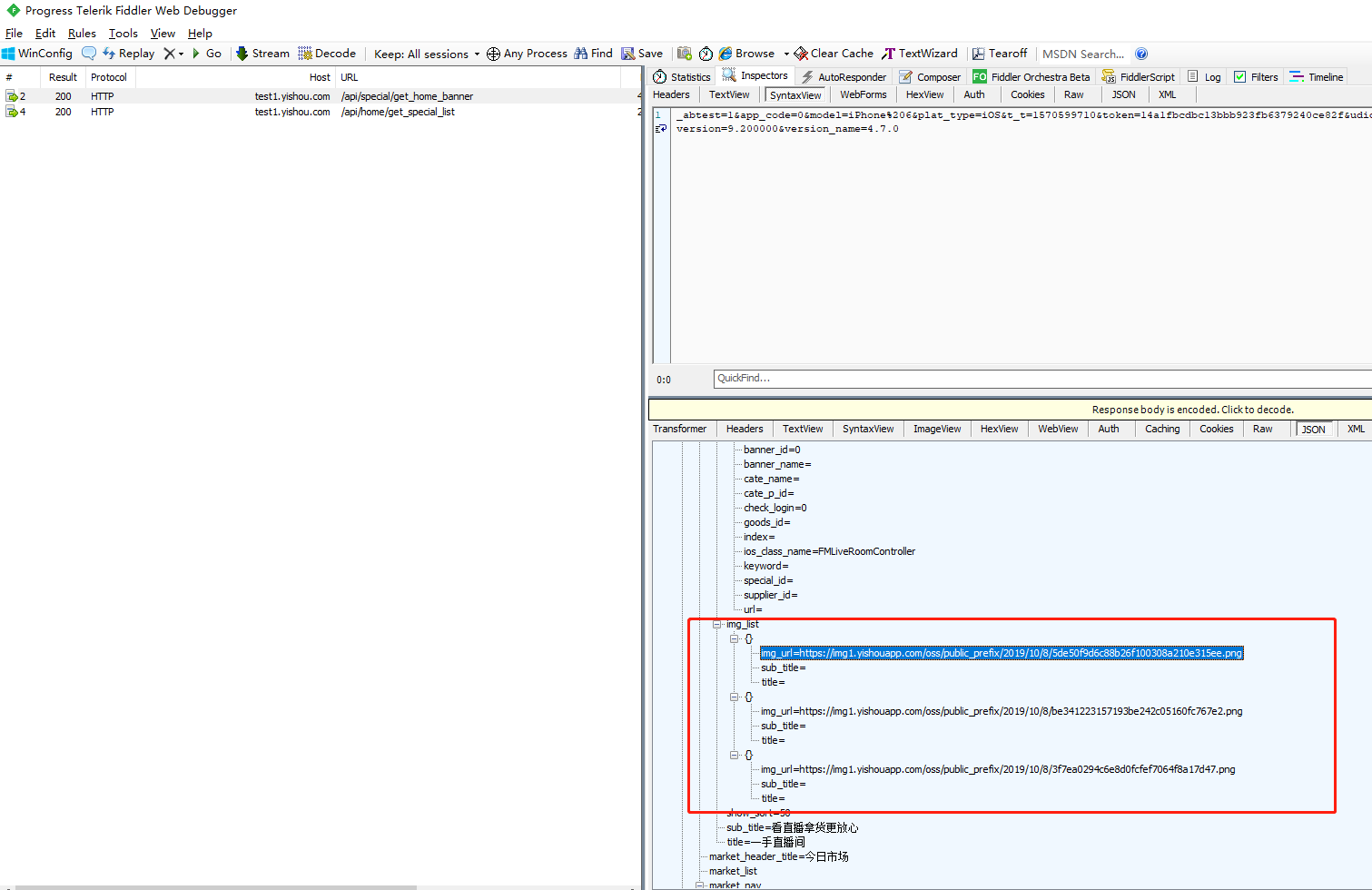This screenshot has height=890, width=1372.
Task: Sort sessions by Protocol column header
Action: (x=109, y=77)
